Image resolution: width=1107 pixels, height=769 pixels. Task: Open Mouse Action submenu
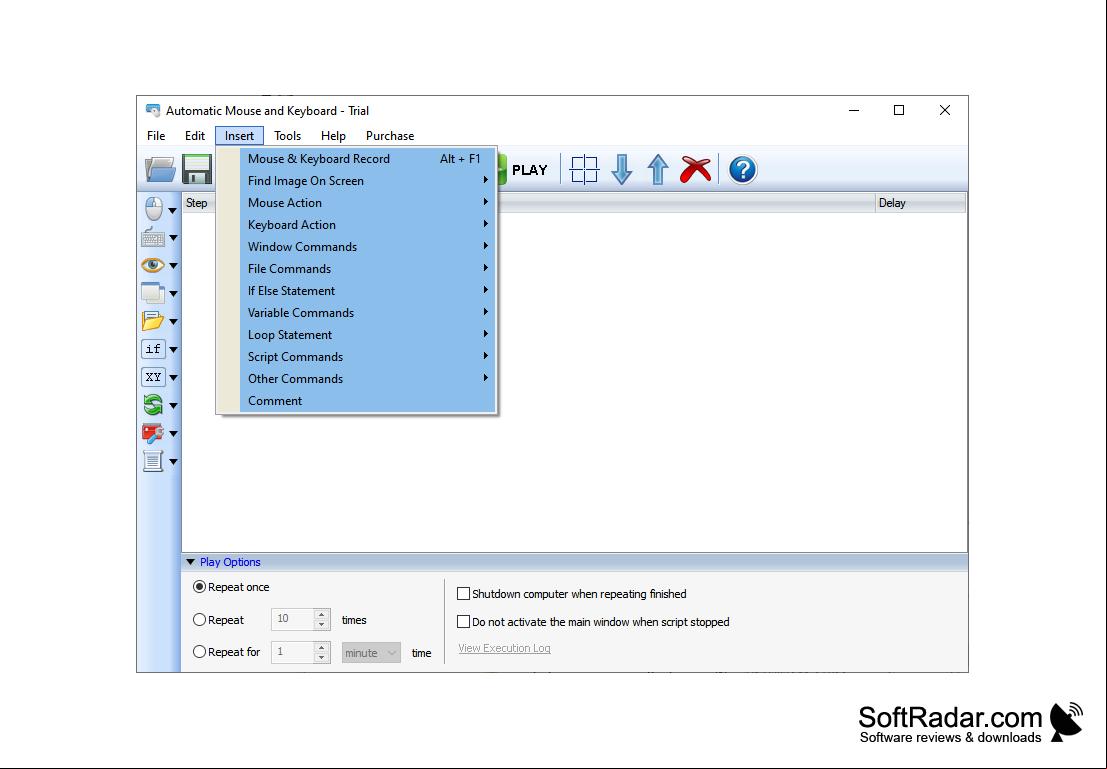[x=367, y=203]
